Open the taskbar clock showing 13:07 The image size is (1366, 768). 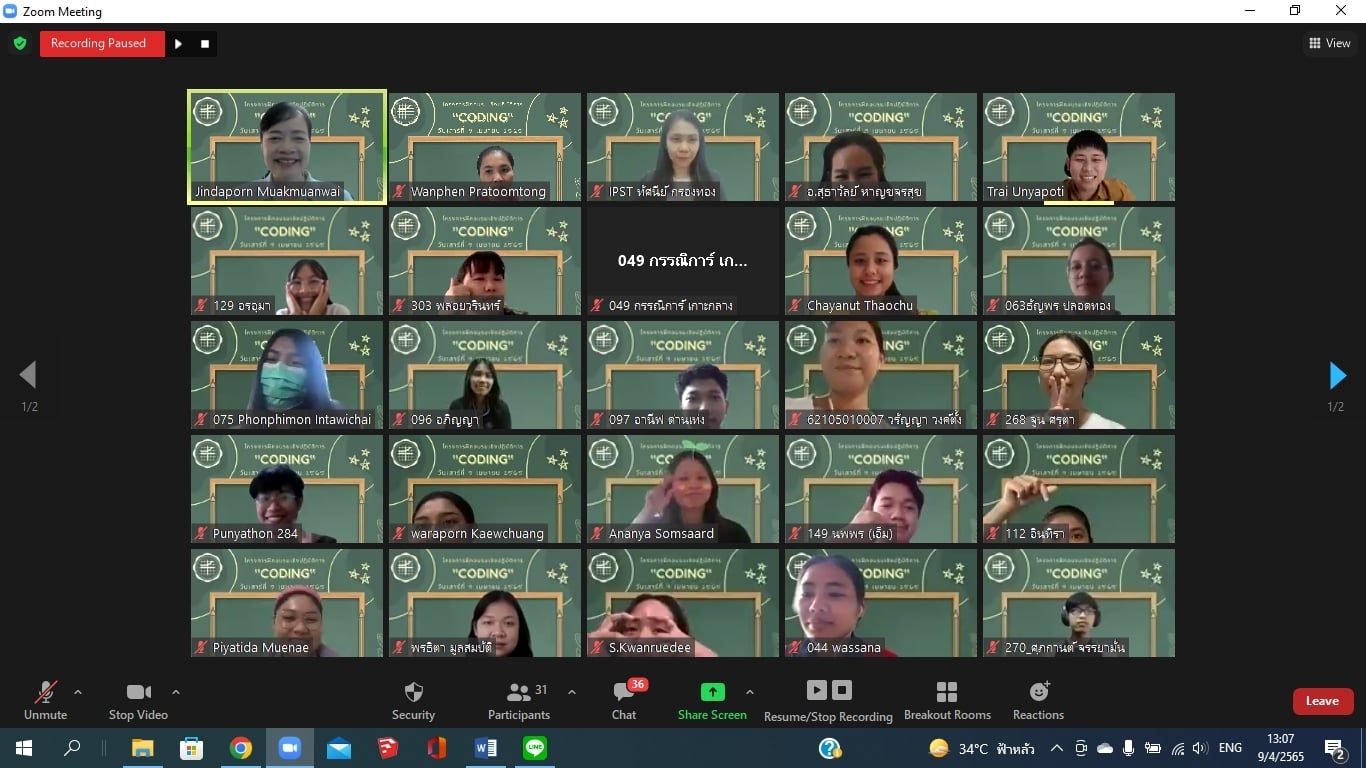(1280, 748)
